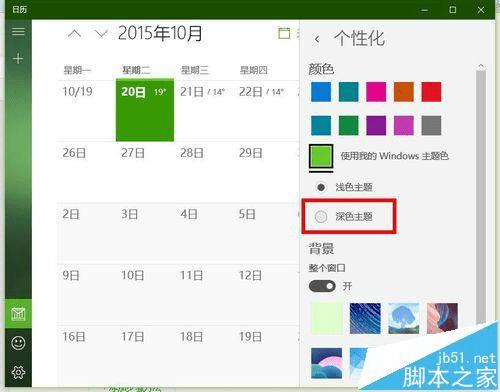
Task: Pick the light violet color swatch
Action: tap(404, 125)
